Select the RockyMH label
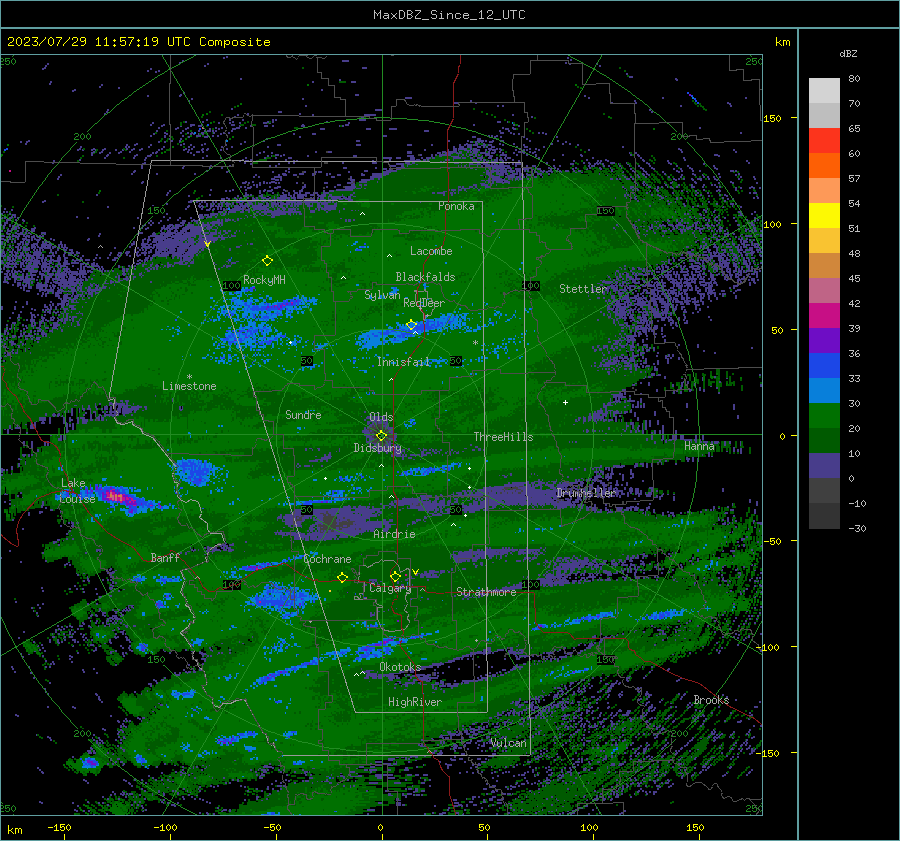The image size is (900, 841). (264, 280)
